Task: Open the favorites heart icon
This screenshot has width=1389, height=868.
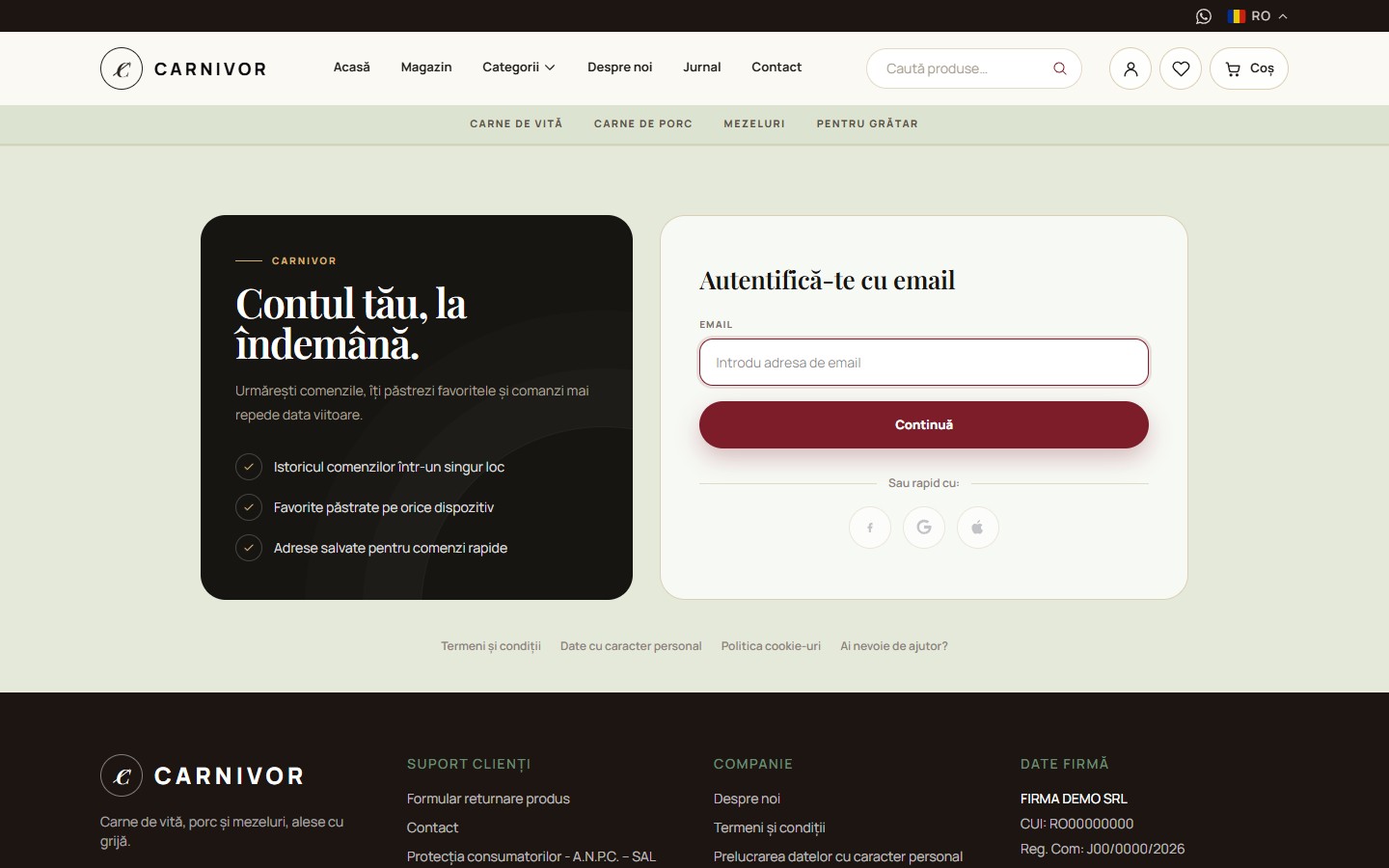Action: click(x=1181, y=68)
